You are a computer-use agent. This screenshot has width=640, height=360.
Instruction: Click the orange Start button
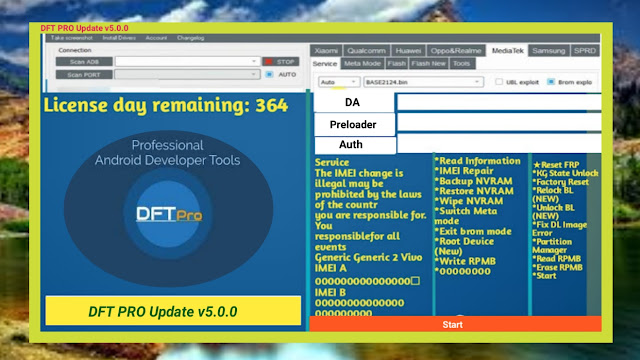(455, 324)
